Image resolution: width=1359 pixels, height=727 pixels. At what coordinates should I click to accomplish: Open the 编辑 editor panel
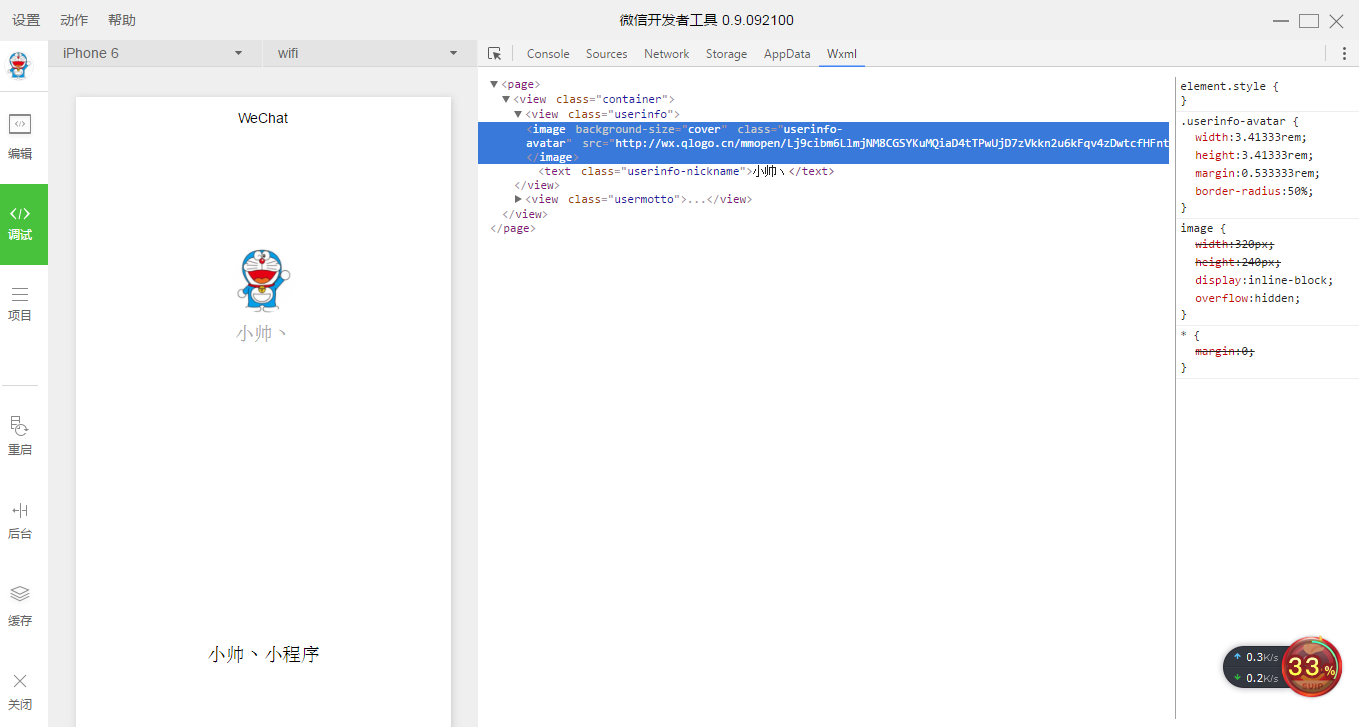(x=20, y=137)
